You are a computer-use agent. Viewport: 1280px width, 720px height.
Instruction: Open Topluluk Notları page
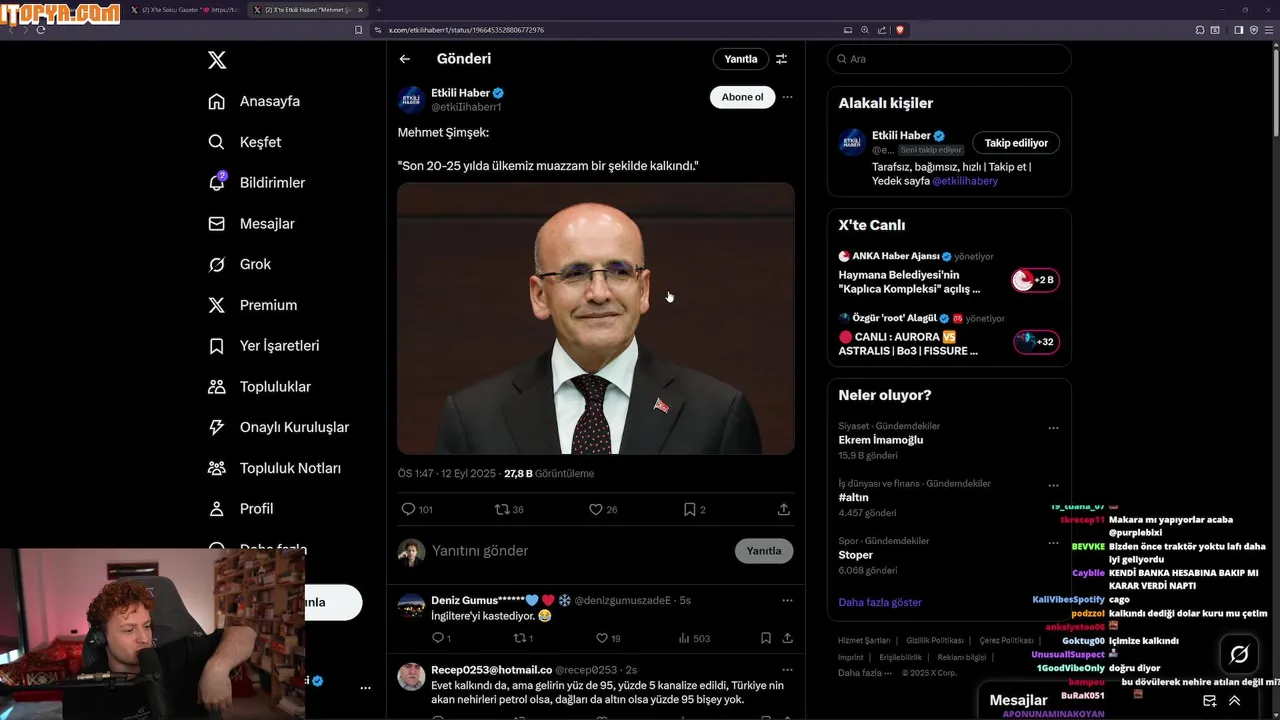pyautogui.click(x=274, y=468)
